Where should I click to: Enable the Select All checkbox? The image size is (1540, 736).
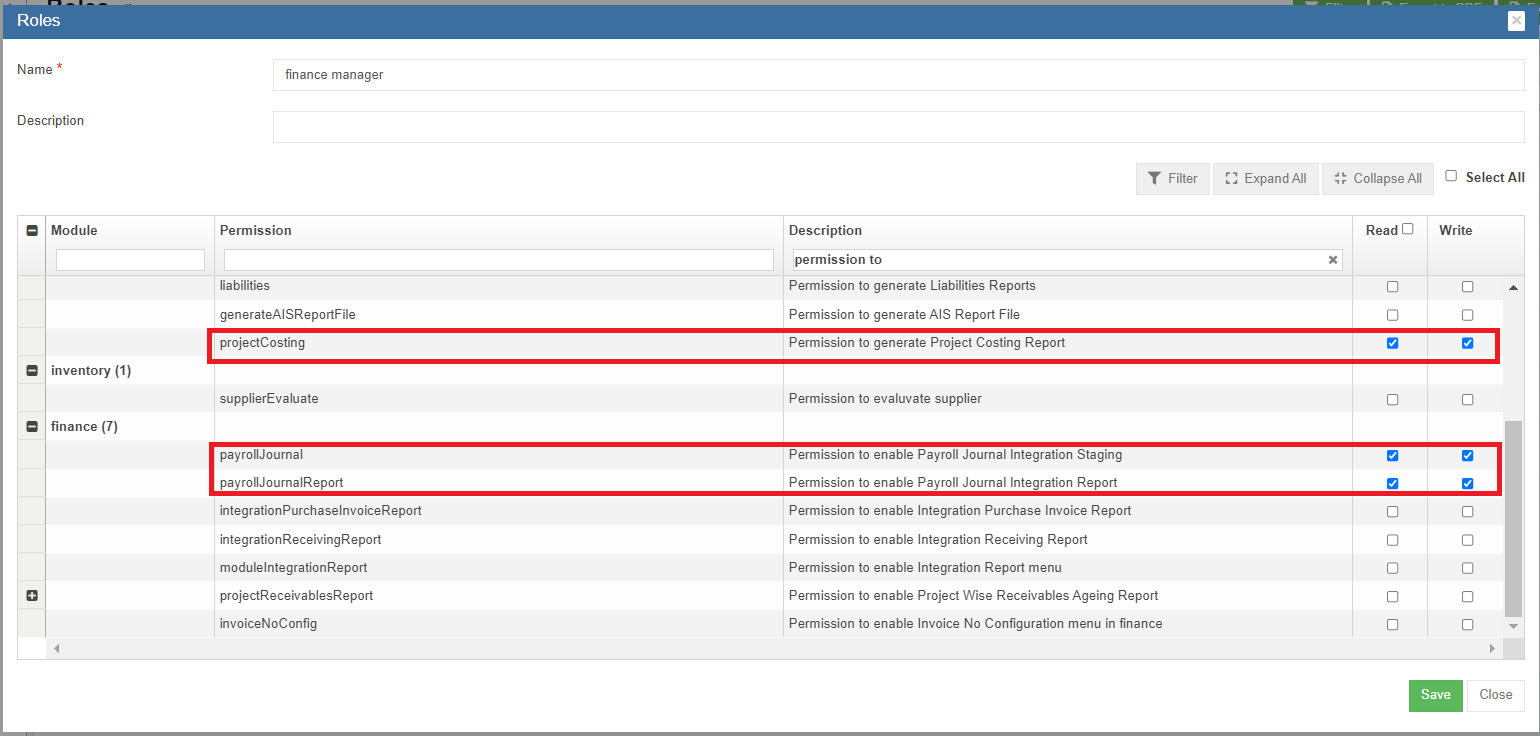point(1451,176)
